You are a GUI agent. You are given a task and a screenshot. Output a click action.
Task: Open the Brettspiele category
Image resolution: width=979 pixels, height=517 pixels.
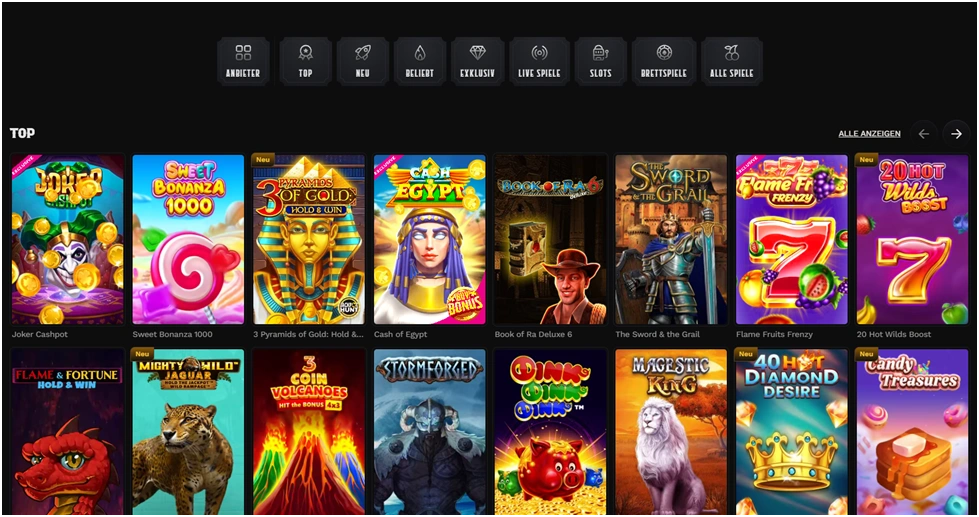[x=664, y=61]
